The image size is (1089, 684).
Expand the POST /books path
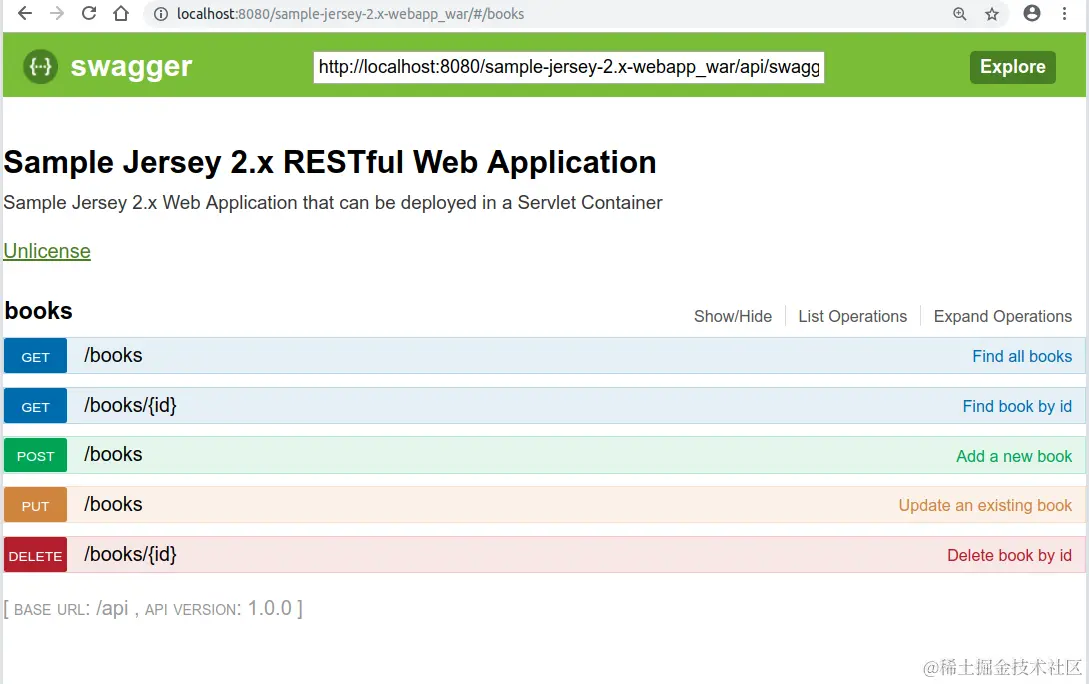point(113,455)
